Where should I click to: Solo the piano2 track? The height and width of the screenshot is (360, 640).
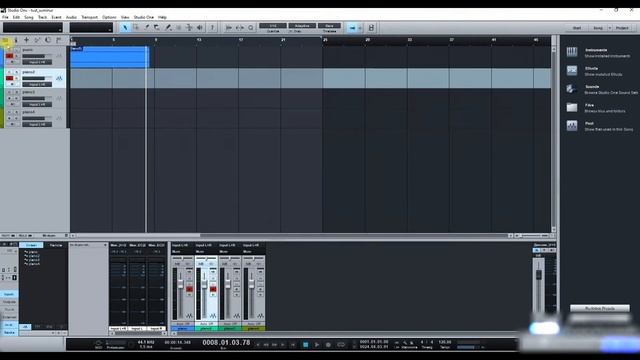point(17,72)
